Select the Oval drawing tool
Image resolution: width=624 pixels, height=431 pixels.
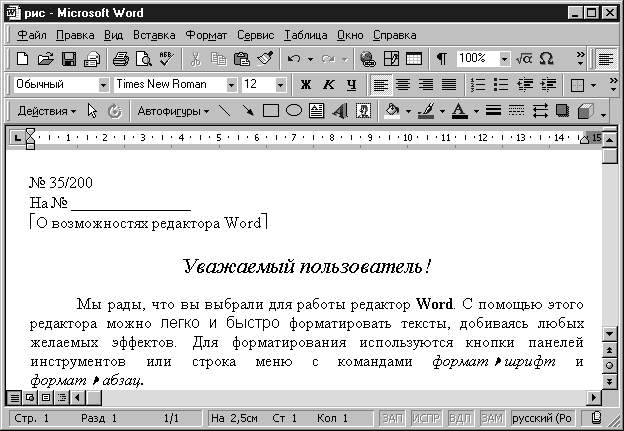click(293, 111)
